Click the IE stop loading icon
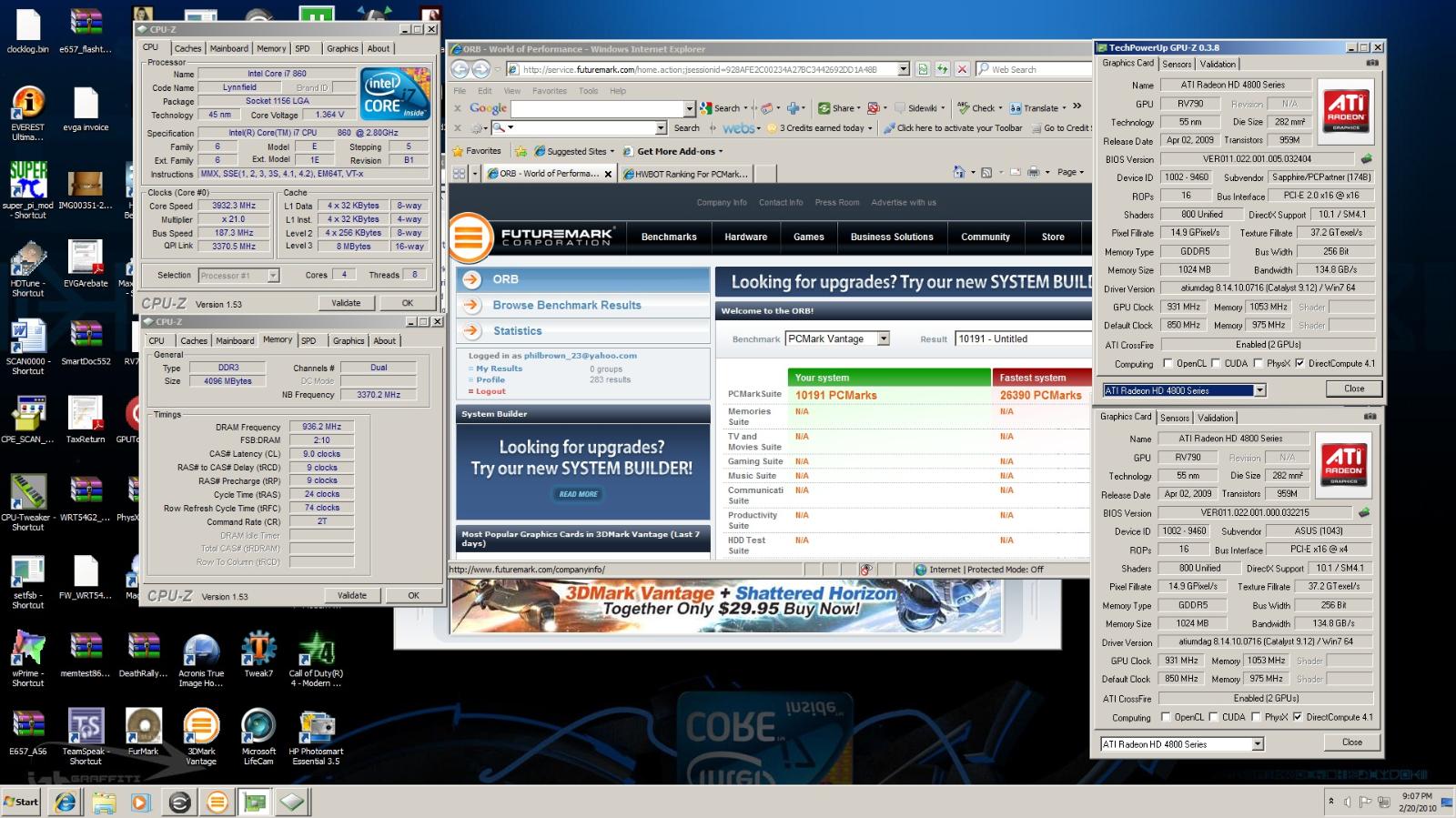1456x818 pixels. pos(961,69)
